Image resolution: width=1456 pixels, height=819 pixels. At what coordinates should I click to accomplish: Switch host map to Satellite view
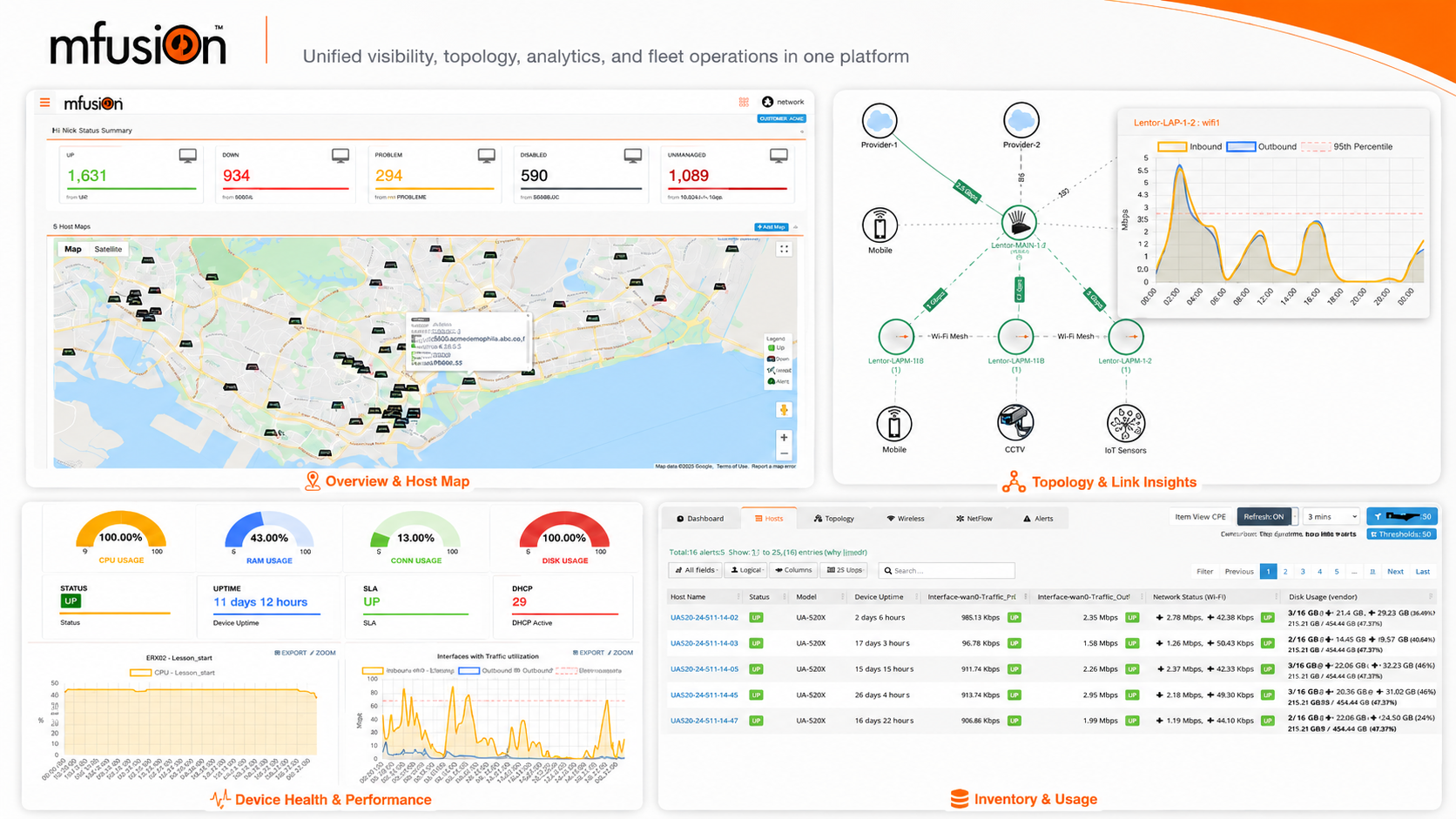coord(108,249)
